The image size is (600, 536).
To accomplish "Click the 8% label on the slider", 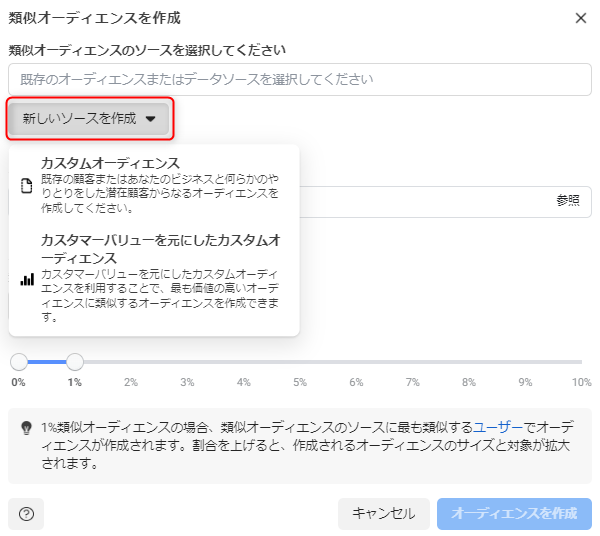I will pos(469,382).
